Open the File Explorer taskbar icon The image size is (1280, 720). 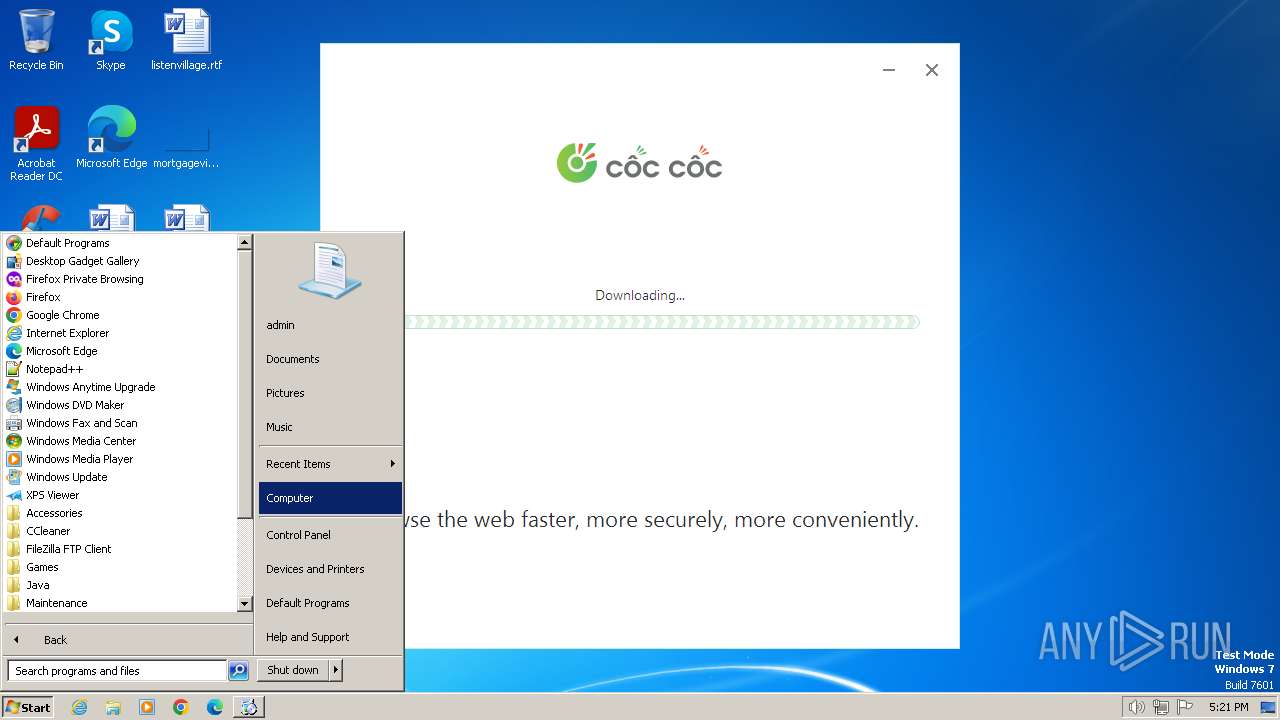(113, 707)
